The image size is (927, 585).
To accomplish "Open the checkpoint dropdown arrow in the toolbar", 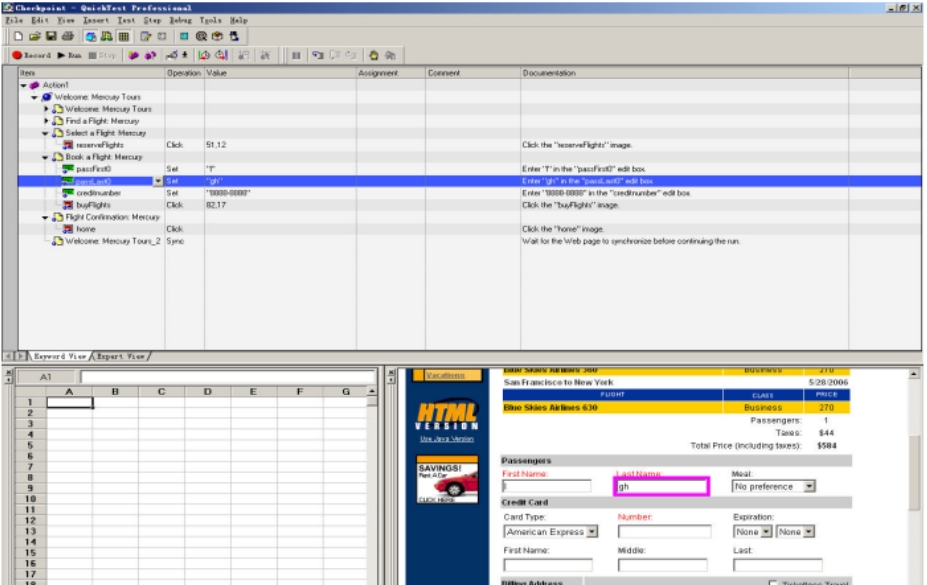I will point(184,56).
